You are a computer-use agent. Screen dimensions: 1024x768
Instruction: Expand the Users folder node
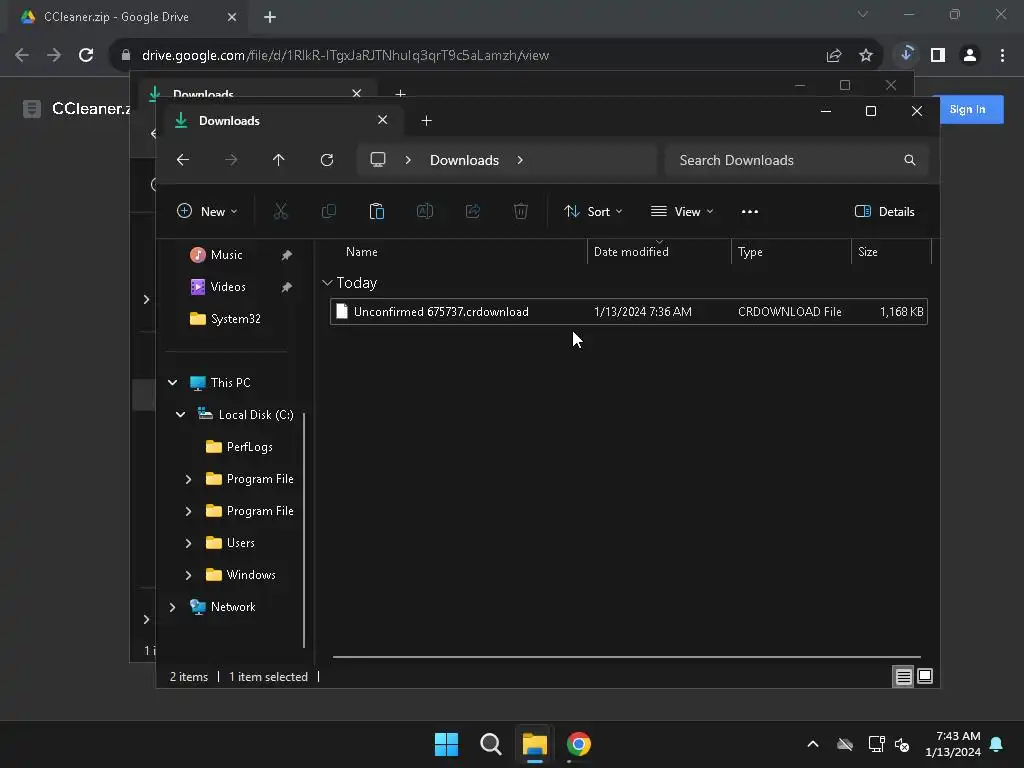(188, 543)
